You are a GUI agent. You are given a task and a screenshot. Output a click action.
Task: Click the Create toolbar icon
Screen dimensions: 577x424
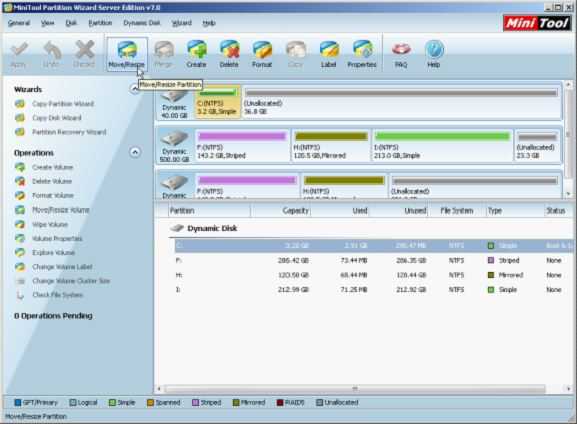[196, 54]
